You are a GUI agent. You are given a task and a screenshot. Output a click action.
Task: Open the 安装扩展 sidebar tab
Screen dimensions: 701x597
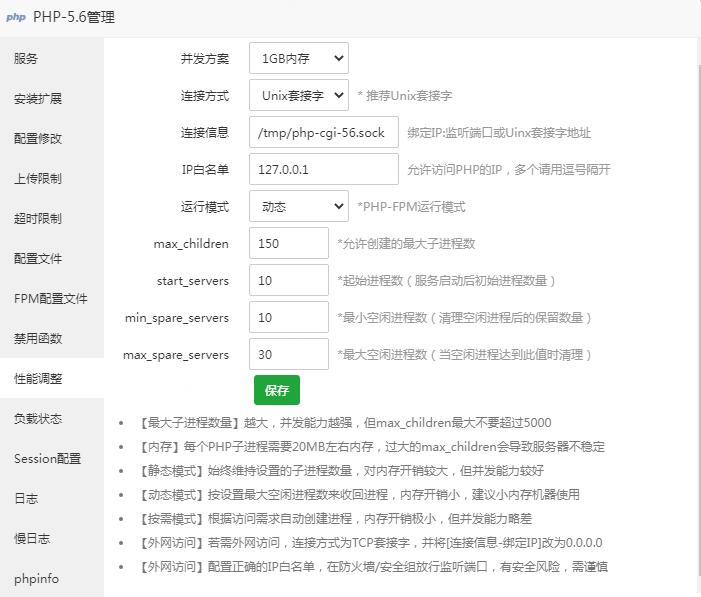(x=52, y=98)
